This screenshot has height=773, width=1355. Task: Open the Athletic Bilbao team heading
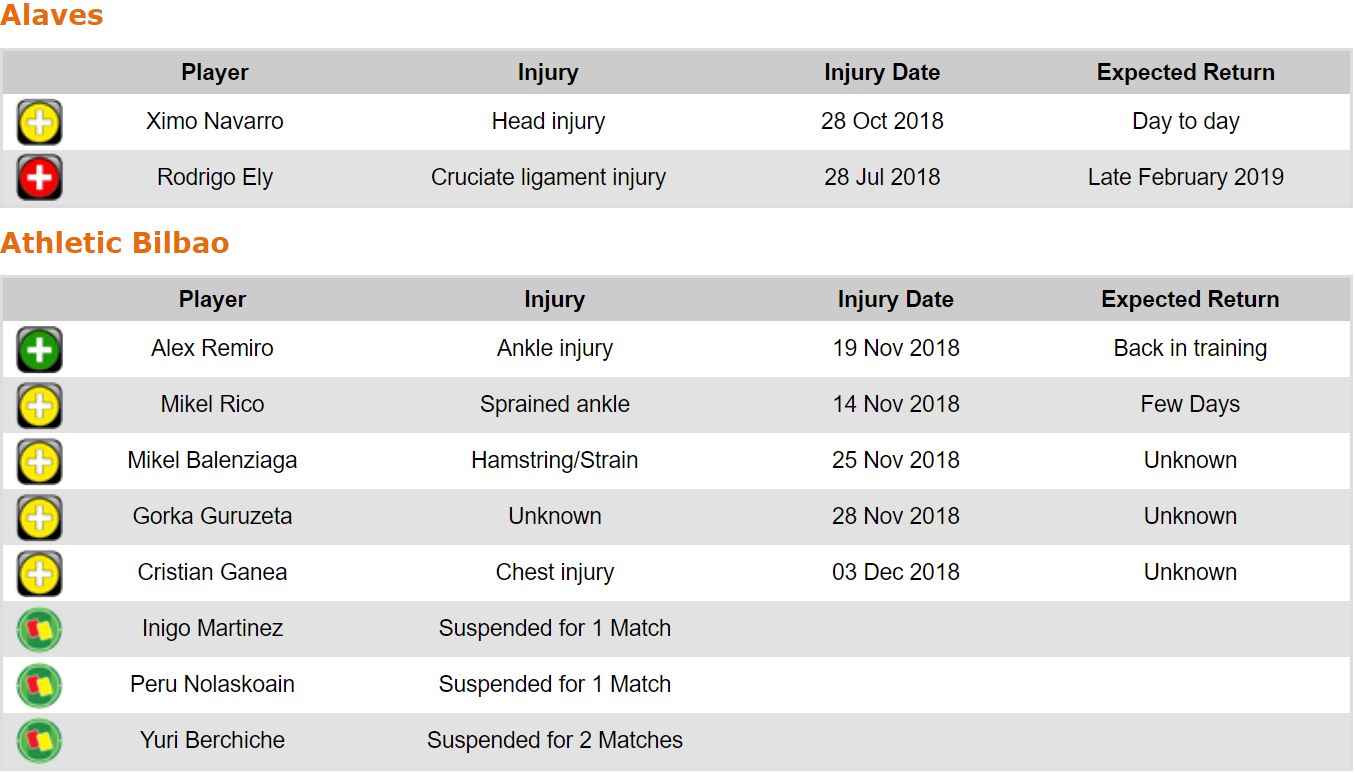pos(115,243)
